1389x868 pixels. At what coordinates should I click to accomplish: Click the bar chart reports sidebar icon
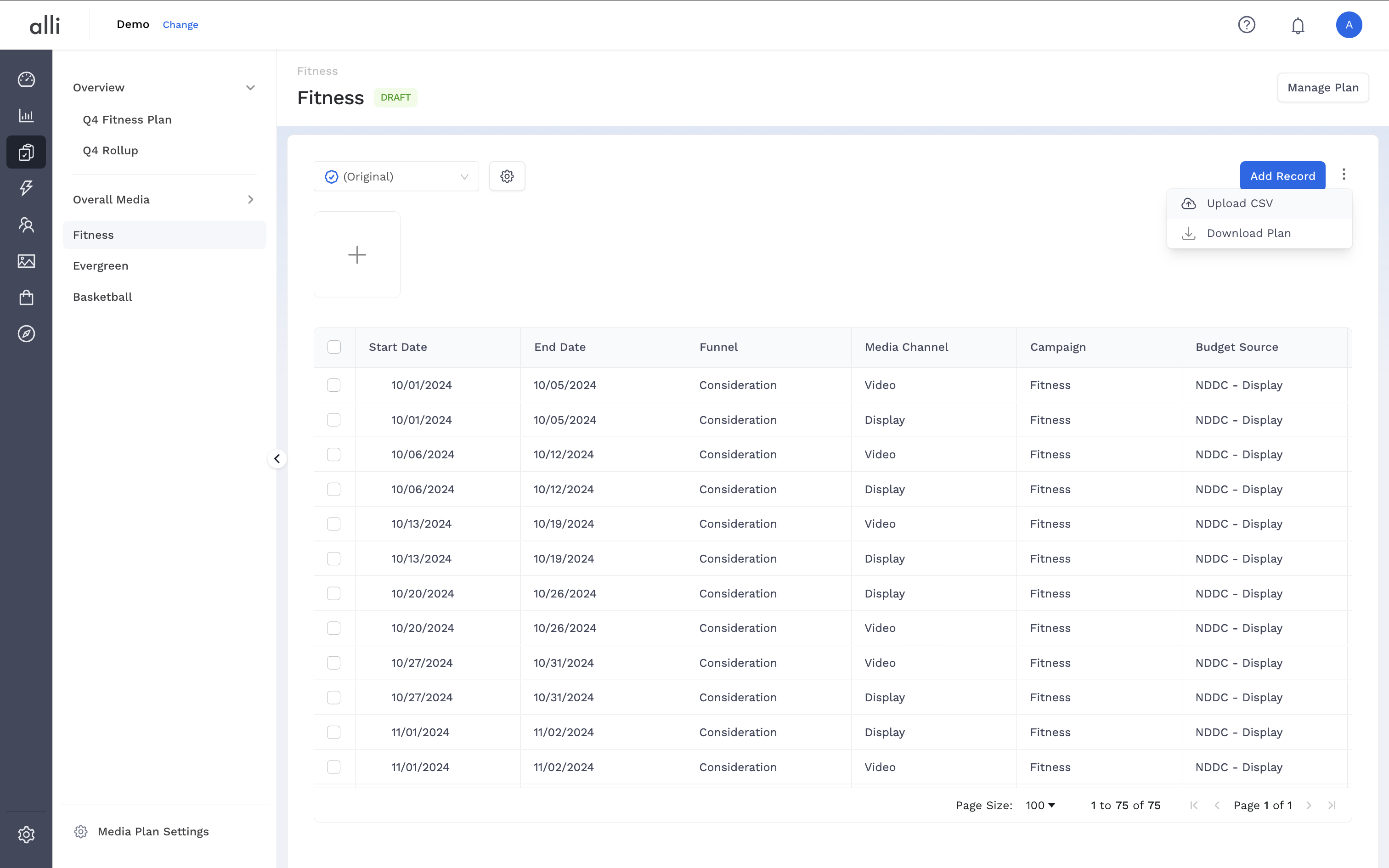(26, 115)
